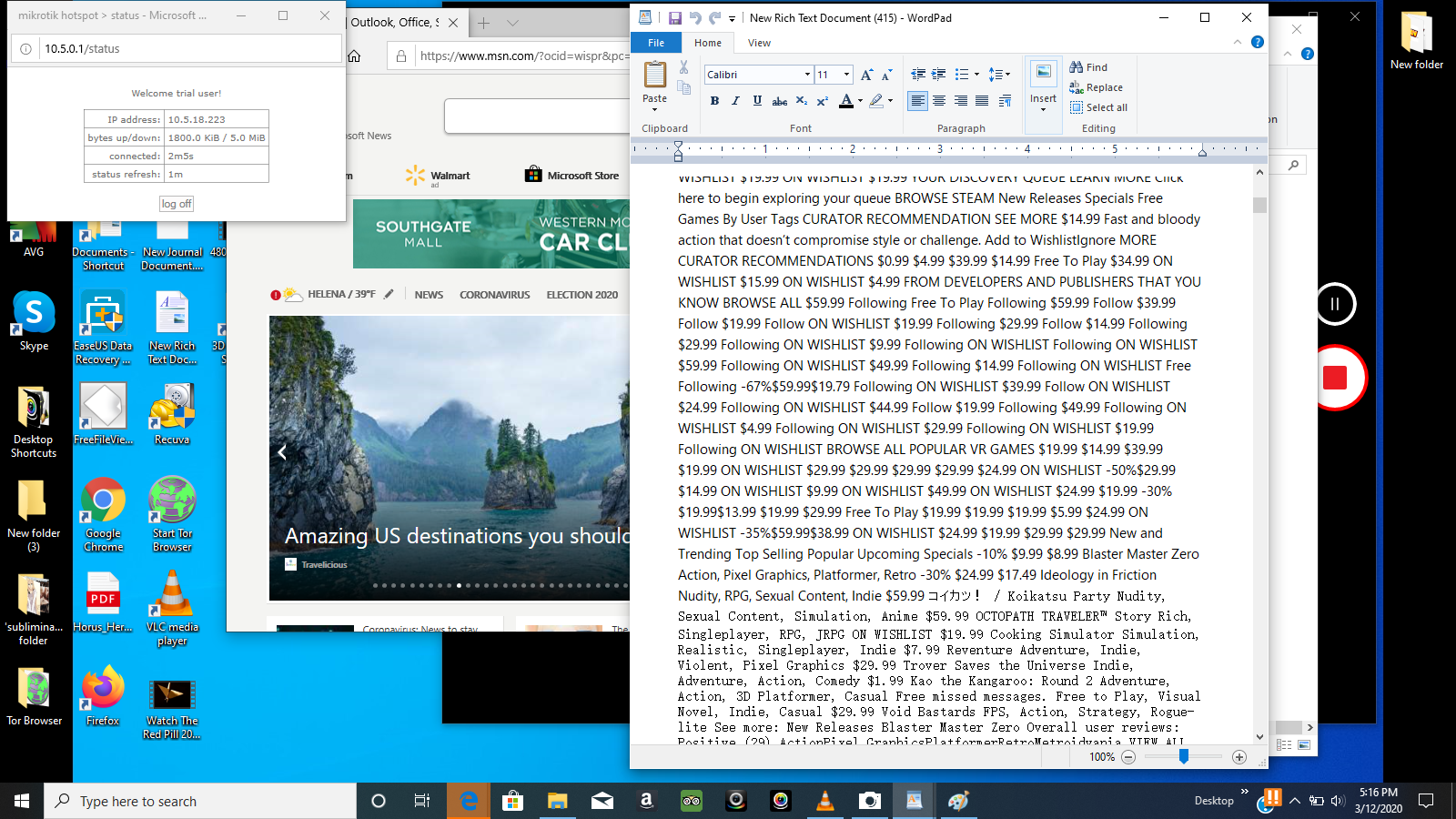
Task: Switch to the View ribbon tab
Action: tap(759, 43)
